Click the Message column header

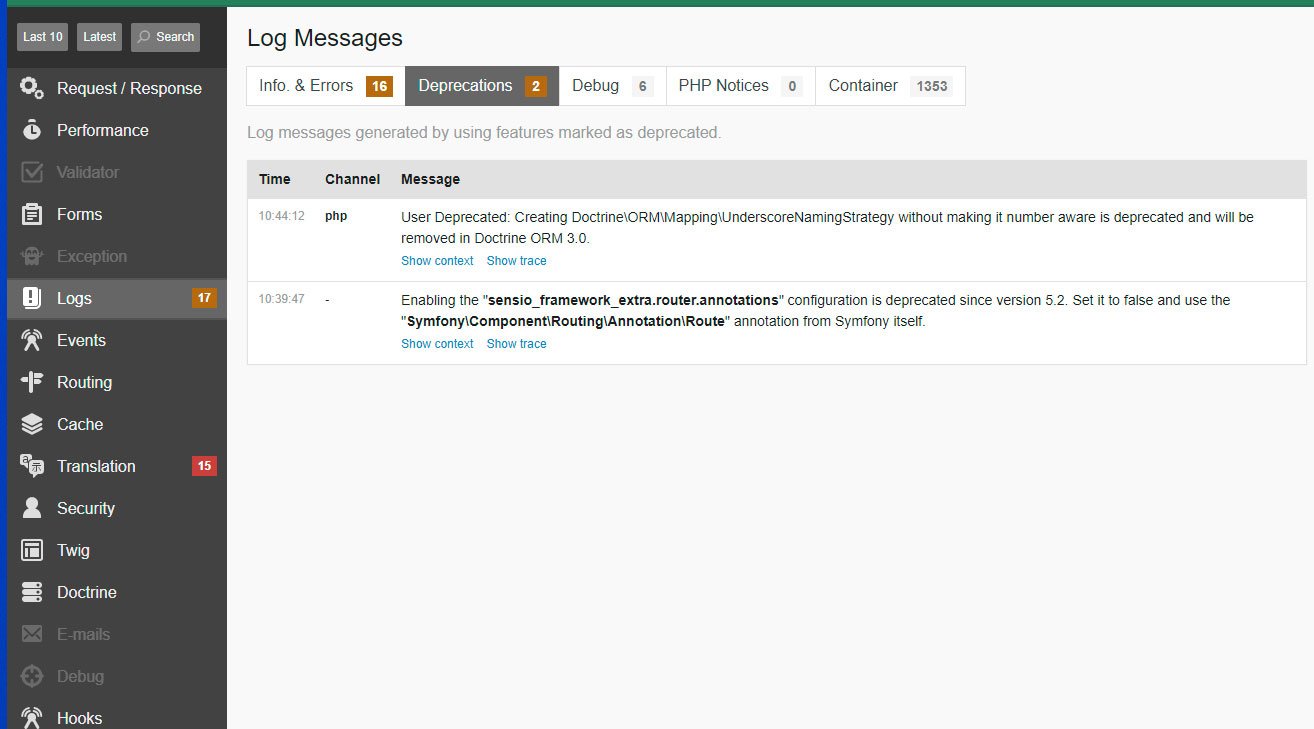pos(431,180)
